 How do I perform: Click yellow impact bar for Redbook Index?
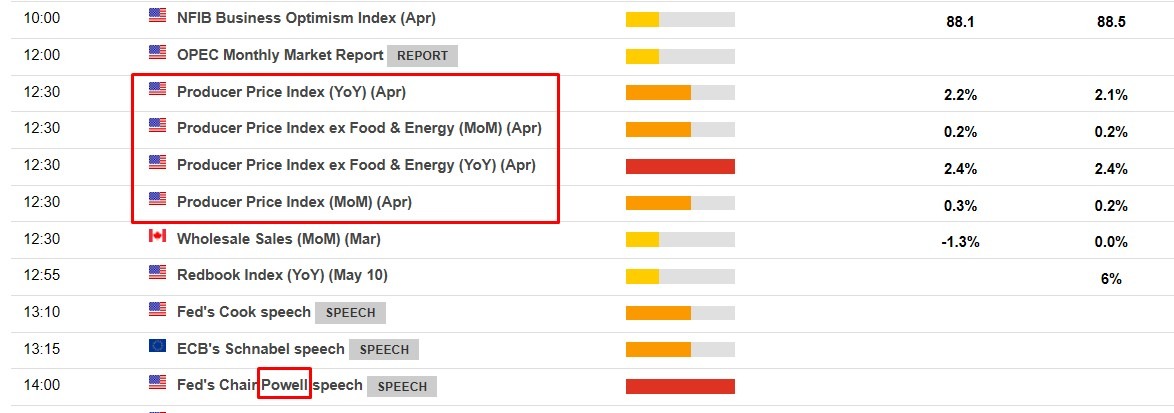pyautogui.click(x=643, y=276)
